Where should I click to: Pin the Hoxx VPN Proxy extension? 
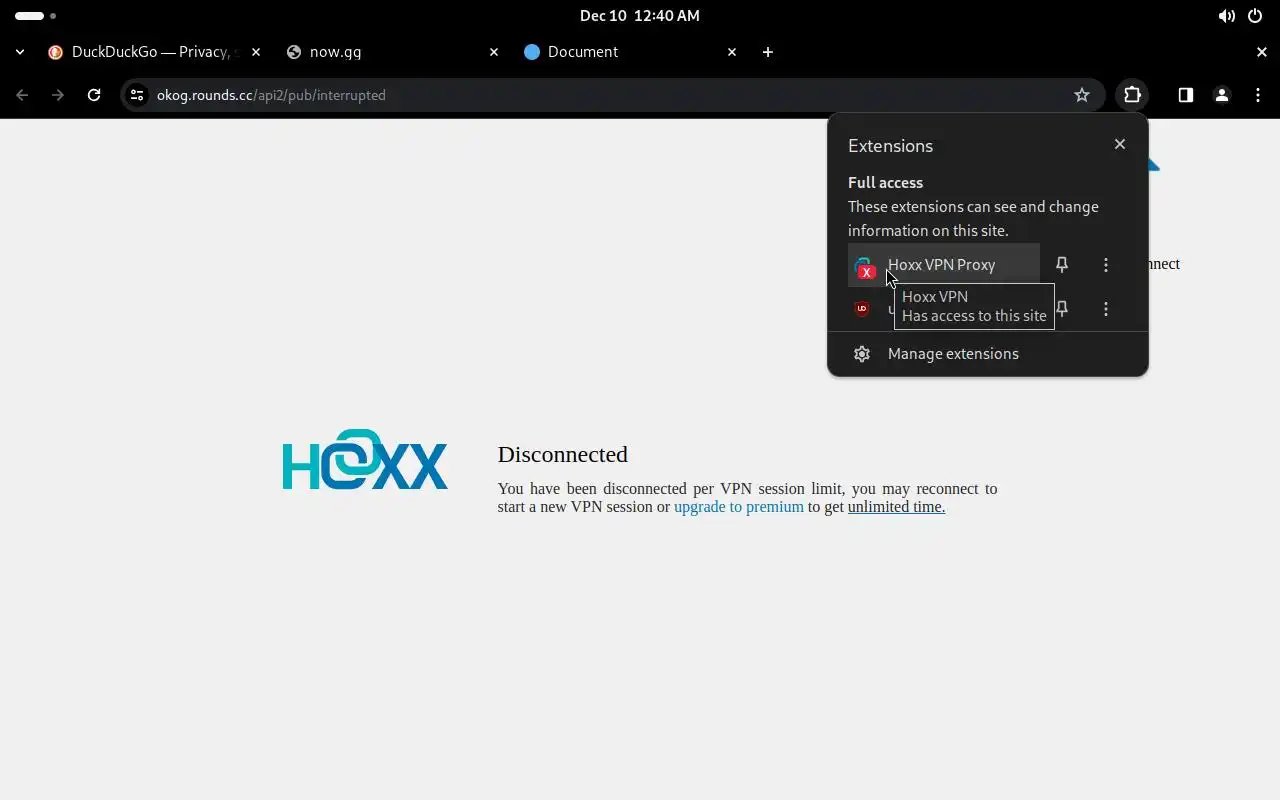(1062, 265)
